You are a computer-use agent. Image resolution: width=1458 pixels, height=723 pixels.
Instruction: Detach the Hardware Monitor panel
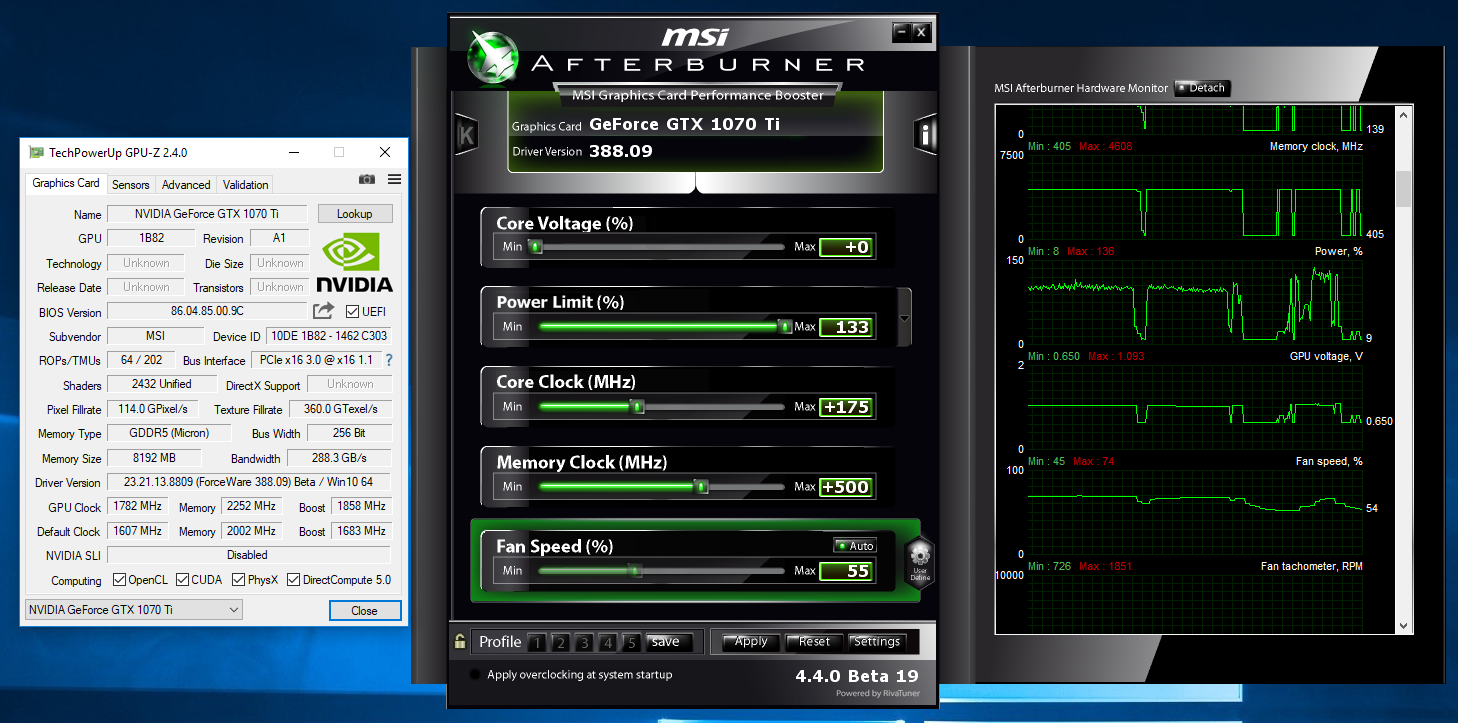pos(1201,88)
